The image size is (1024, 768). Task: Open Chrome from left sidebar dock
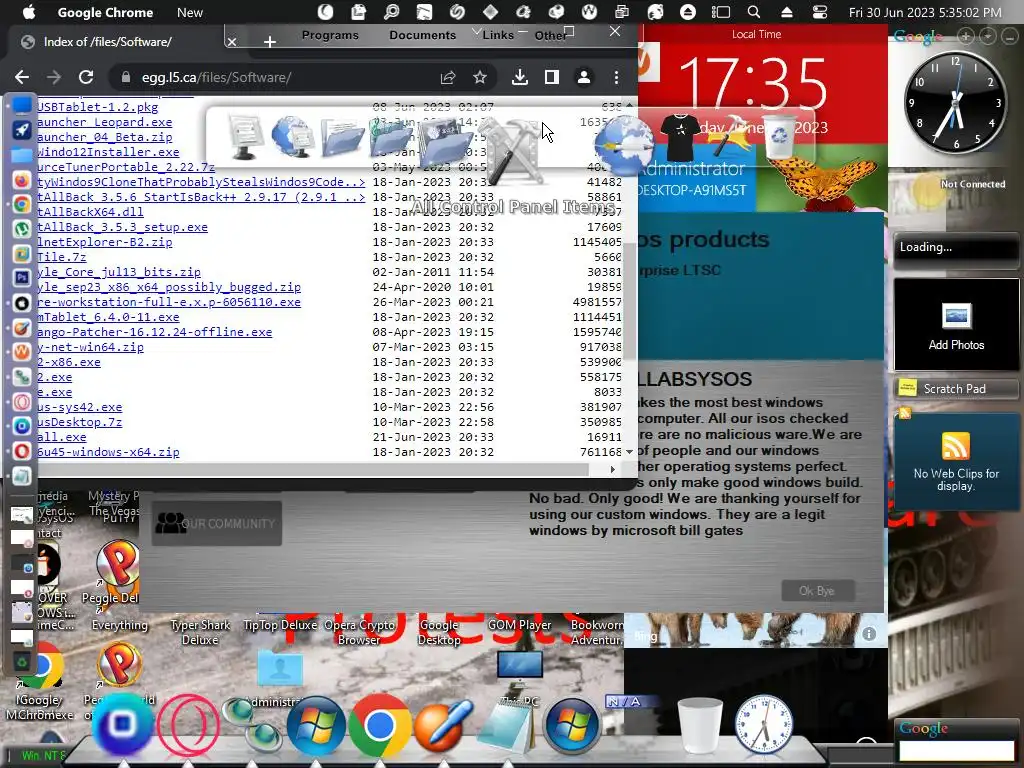22,204
